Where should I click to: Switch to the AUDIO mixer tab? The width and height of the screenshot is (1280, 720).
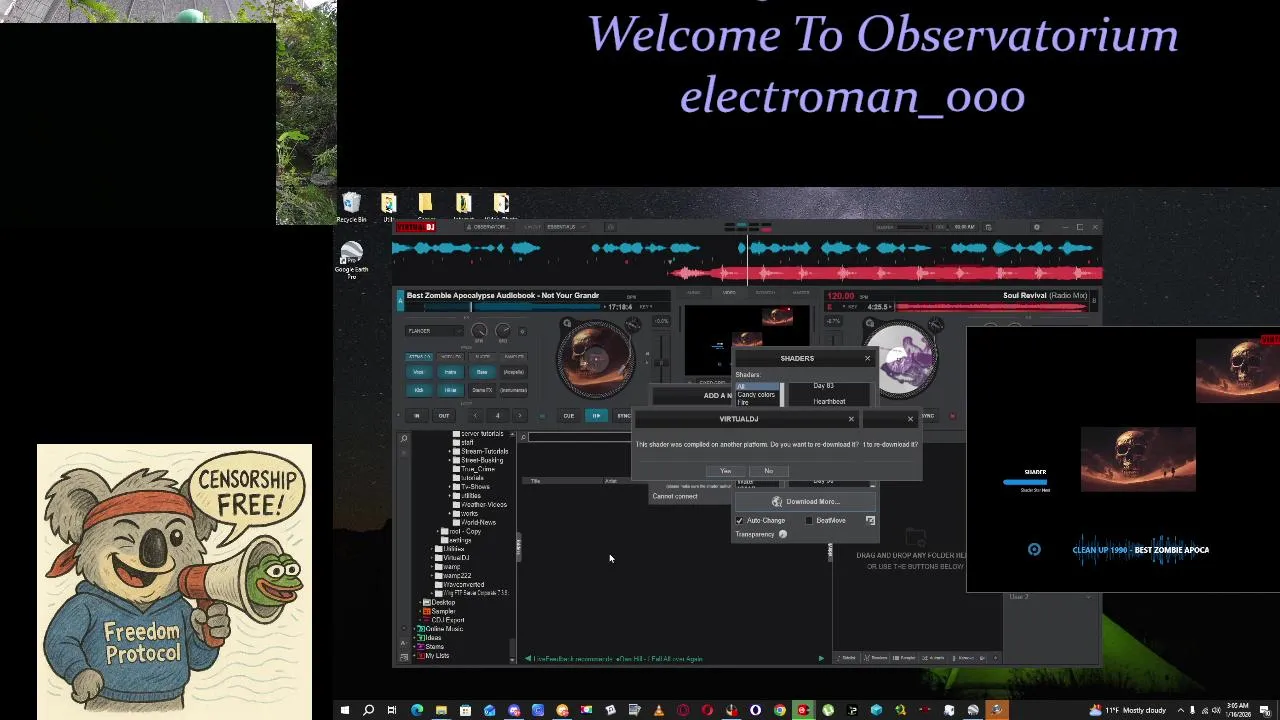click(693, 293)
